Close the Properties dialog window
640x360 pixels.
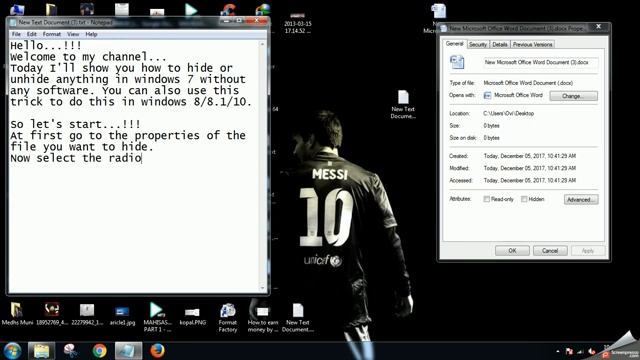click(x=598, y=27)
